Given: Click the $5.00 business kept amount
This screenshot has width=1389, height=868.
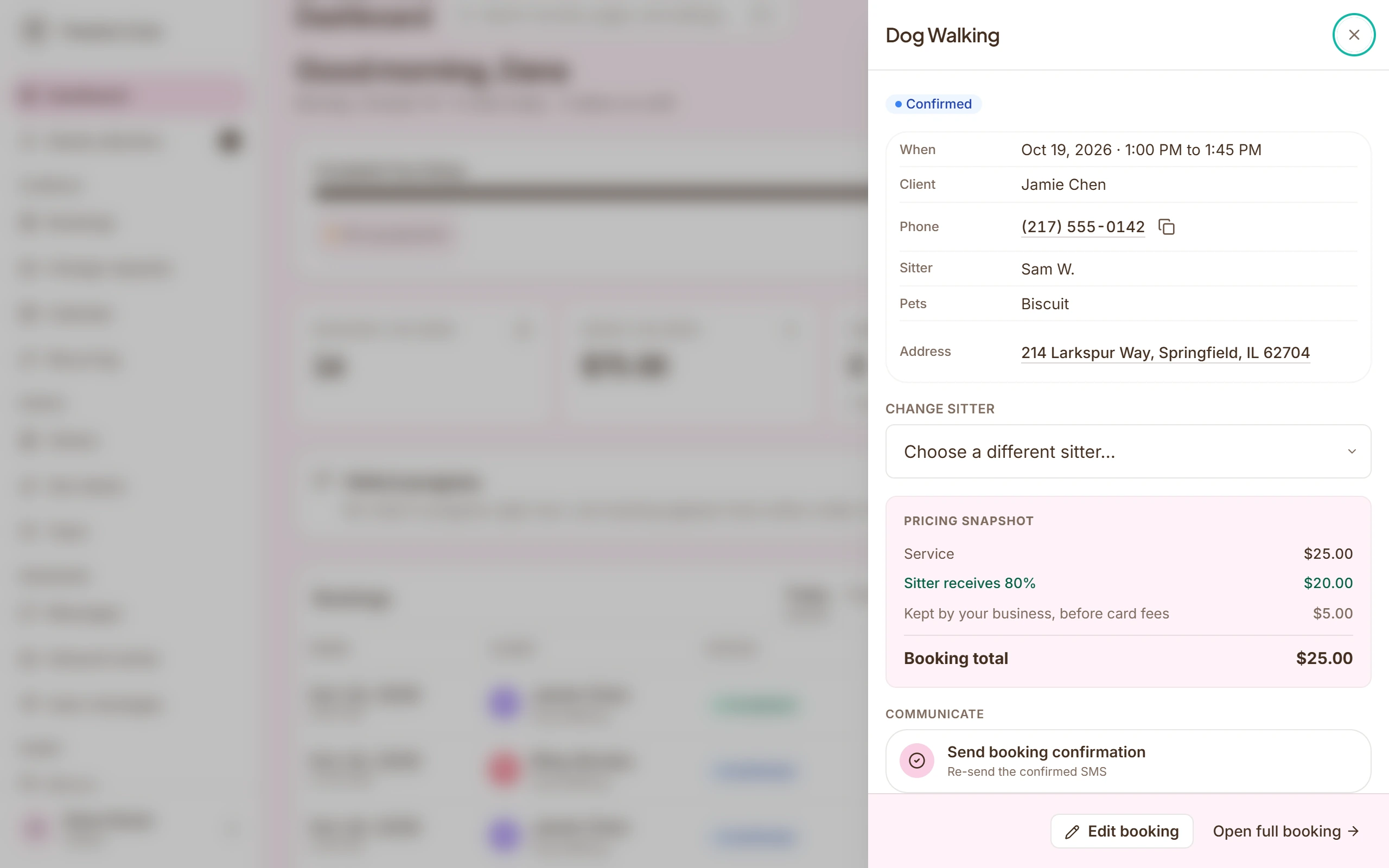Looking at the screenshot, I should click(x=1333, y=614).
